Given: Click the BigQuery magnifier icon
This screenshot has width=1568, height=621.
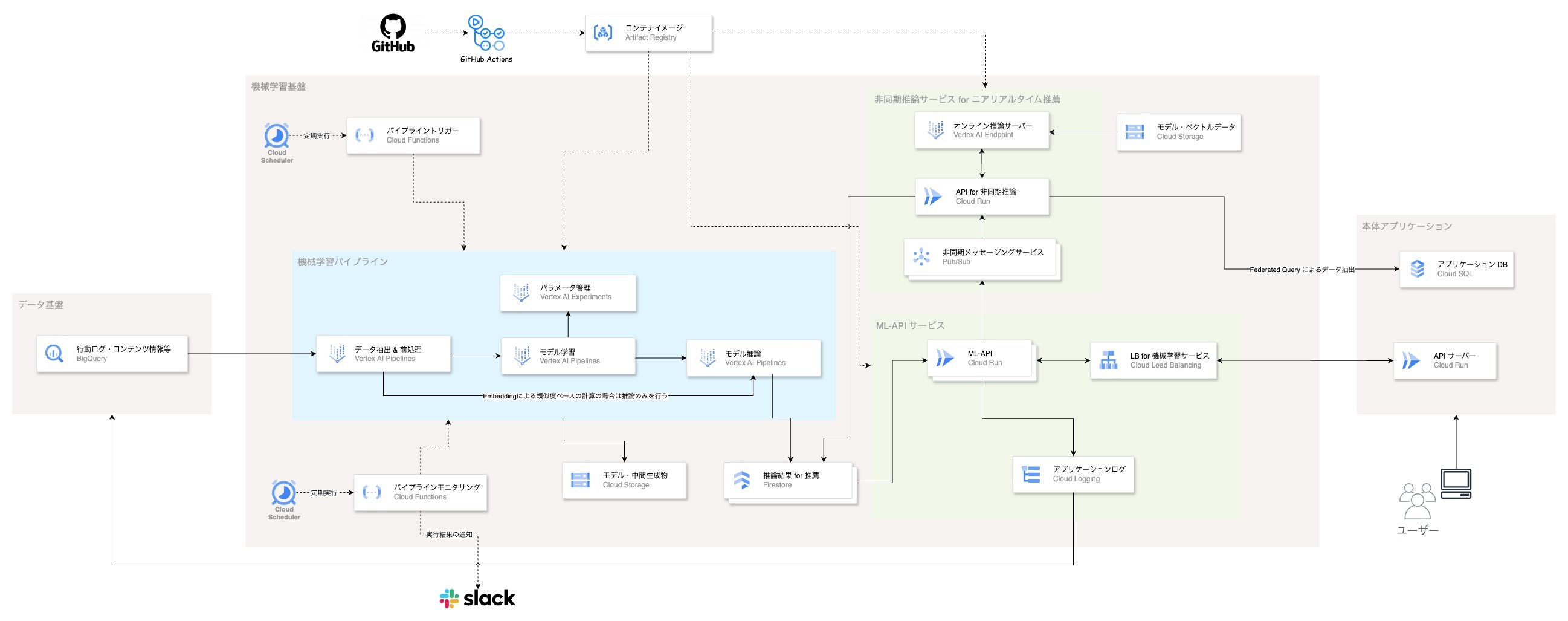Looking at the screenshot, I should click(54, 354).
